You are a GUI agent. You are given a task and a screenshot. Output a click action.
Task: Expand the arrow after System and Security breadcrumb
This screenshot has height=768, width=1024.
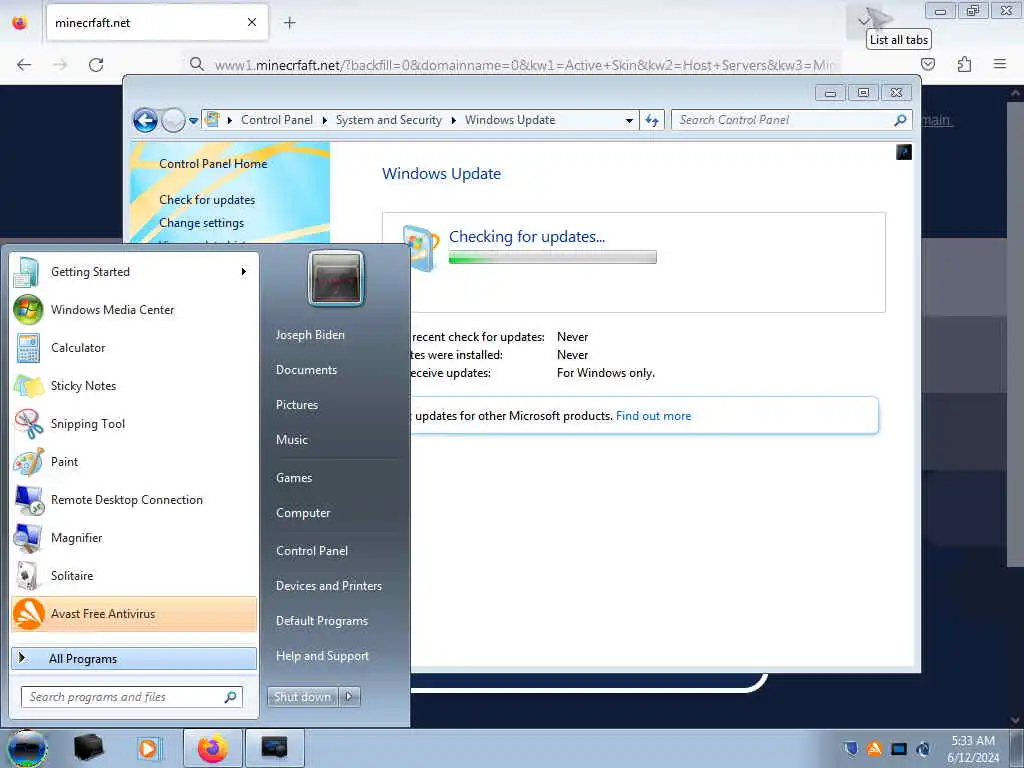453,120
